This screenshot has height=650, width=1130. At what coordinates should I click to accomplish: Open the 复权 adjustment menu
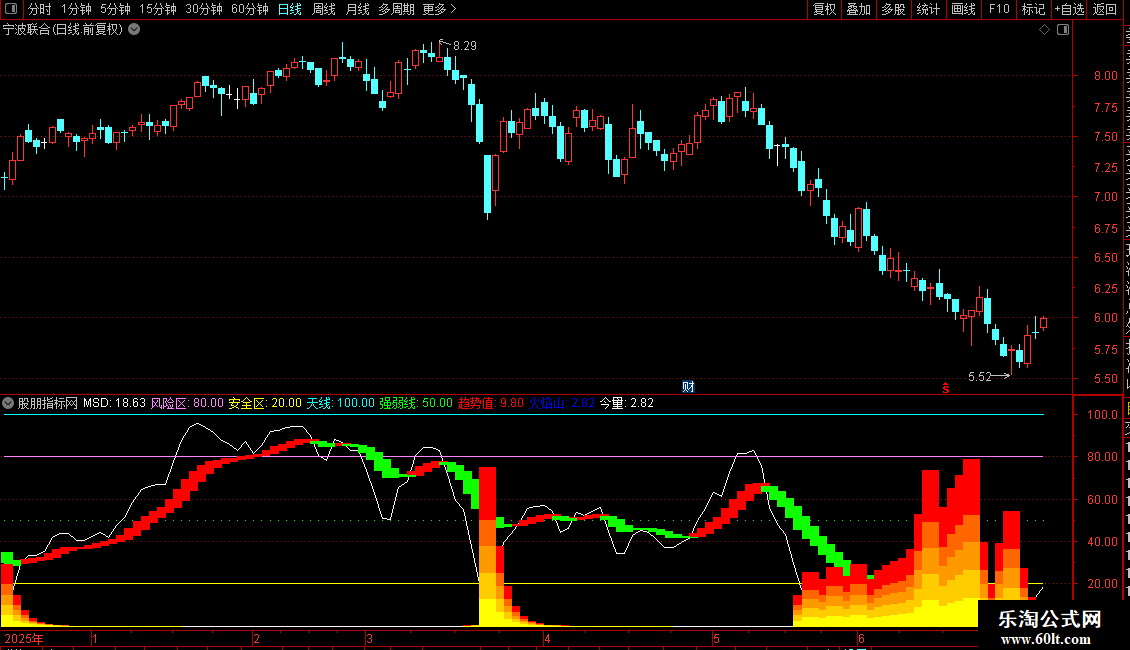pos(824,9)
